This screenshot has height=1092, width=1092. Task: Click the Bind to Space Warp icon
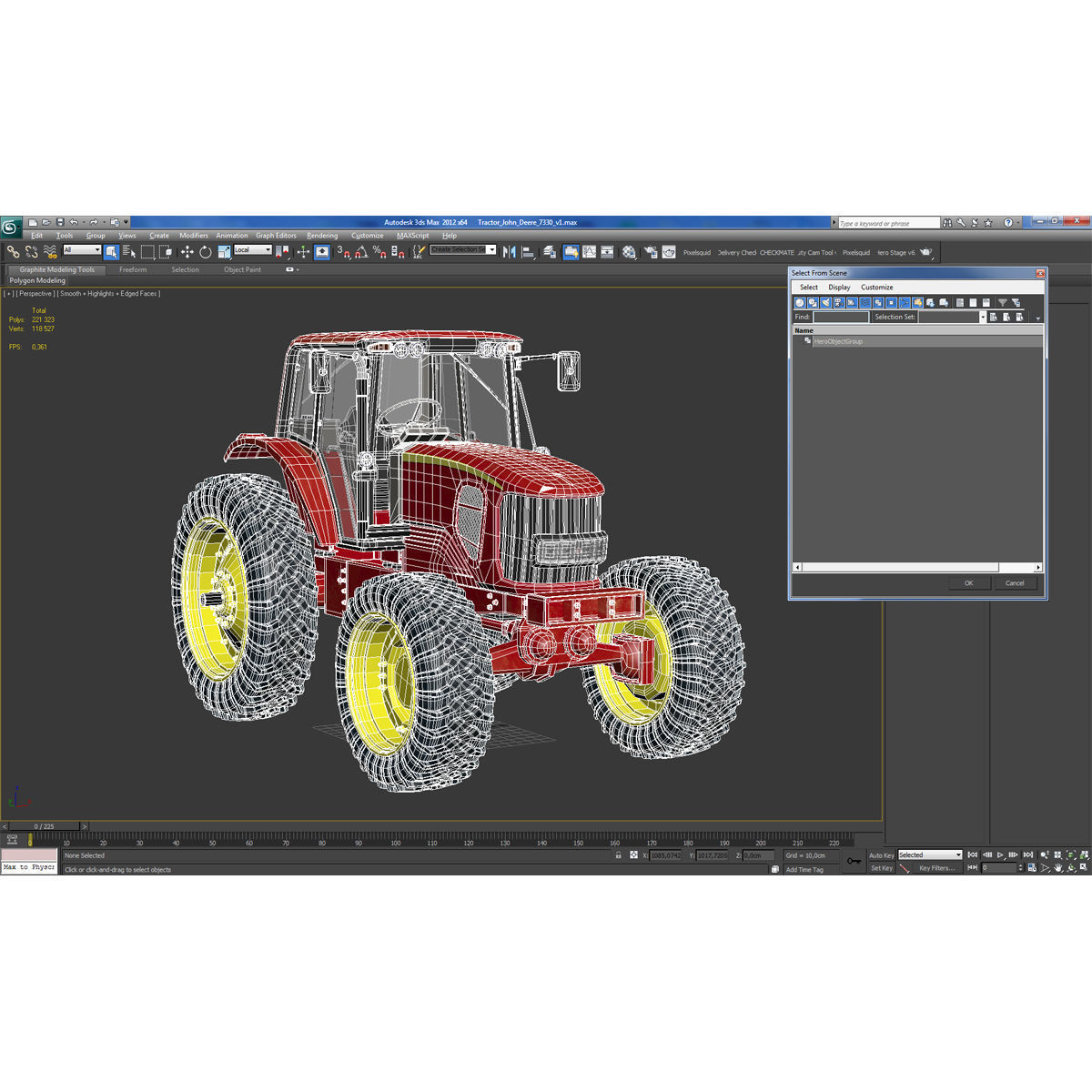50,252
